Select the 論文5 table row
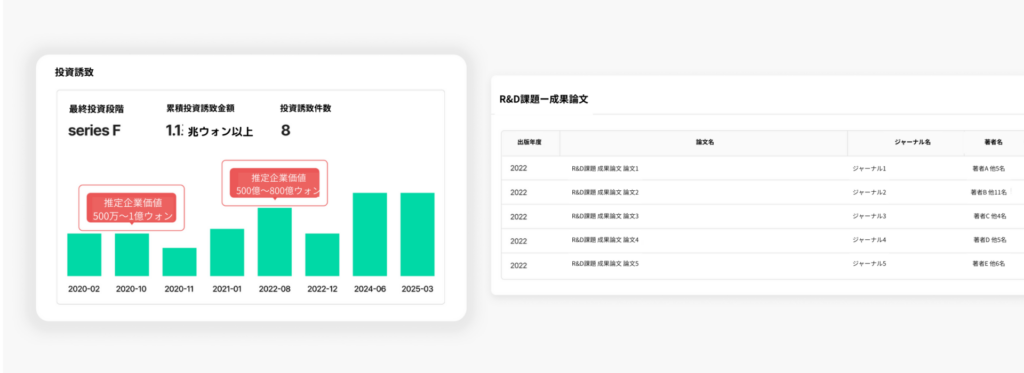 [x=762, y=265]
